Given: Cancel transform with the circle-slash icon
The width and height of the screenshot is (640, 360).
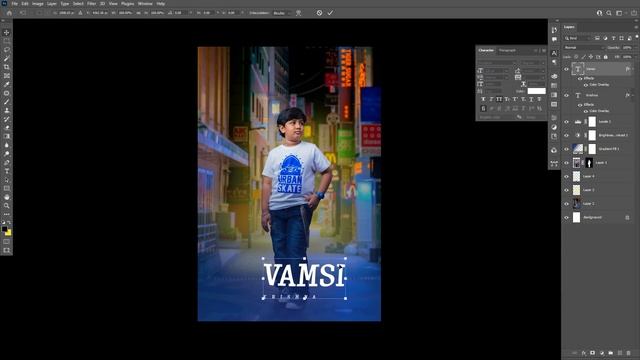Looking at the screenshot, I should click(319, 13).
